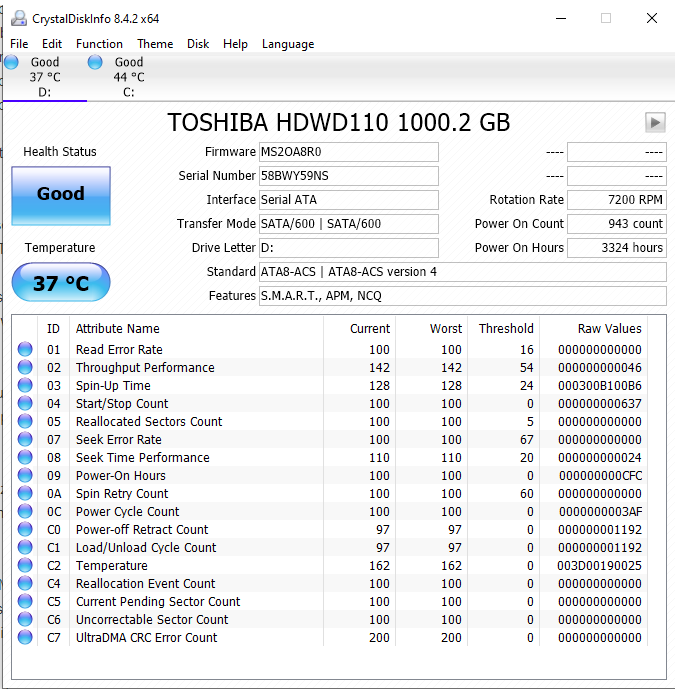Open the Edit menu
The image size is (679, 693).
coord(52,44)
